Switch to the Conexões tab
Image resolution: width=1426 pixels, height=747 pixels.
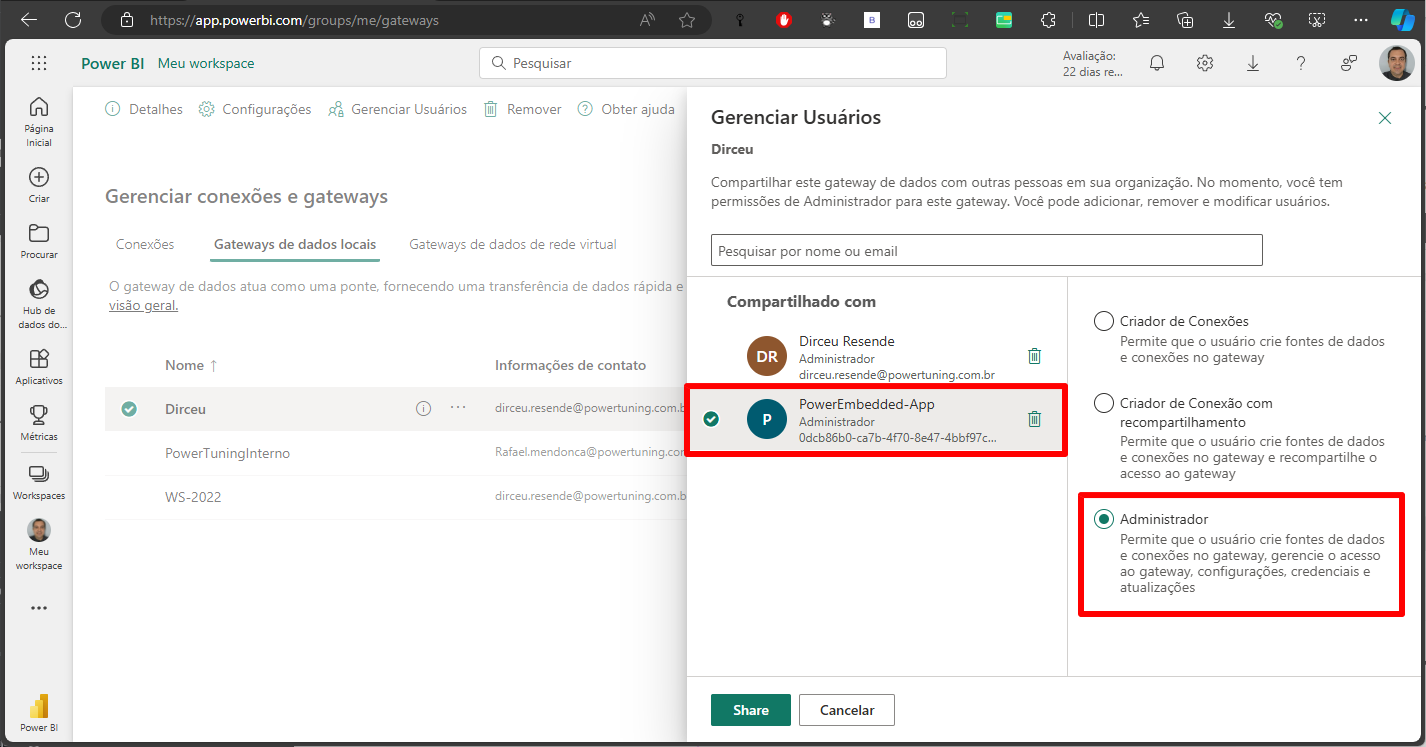click(x=145, y=244)
